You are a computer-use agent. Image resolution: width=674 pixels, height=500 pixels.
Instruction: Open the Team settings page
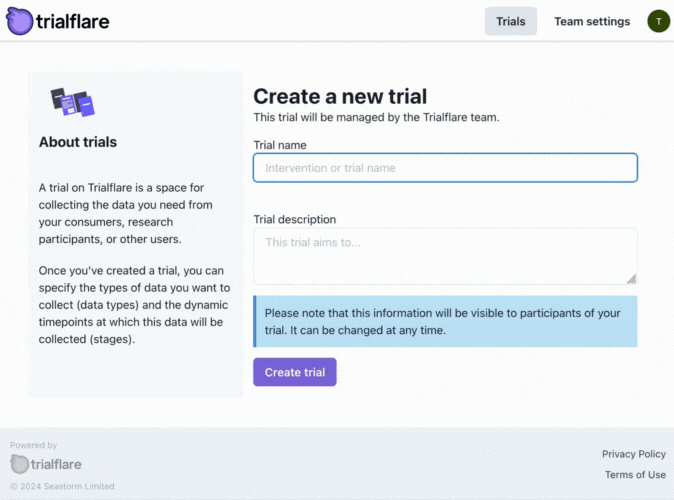coord(592,21)
